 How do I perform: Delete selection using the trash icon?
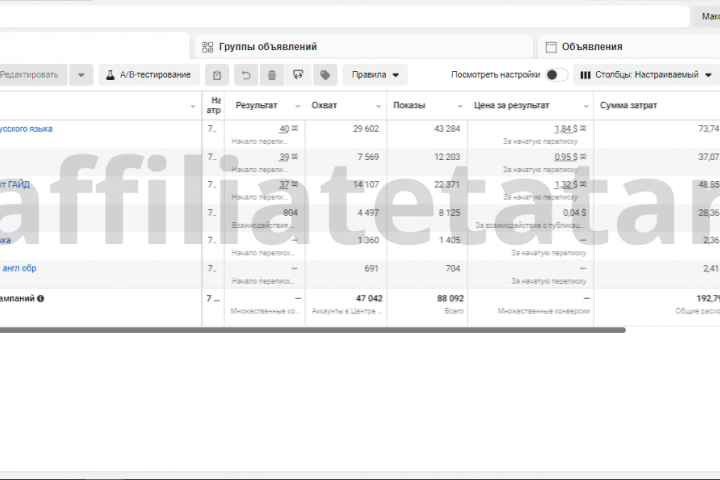(x=272, y=75)
